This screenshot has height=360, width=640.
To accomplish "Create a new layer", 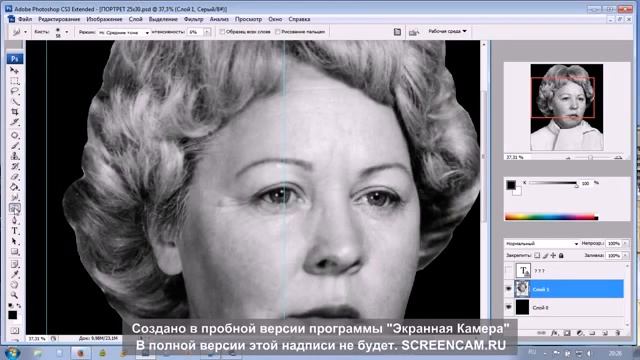I will point(605,333).
